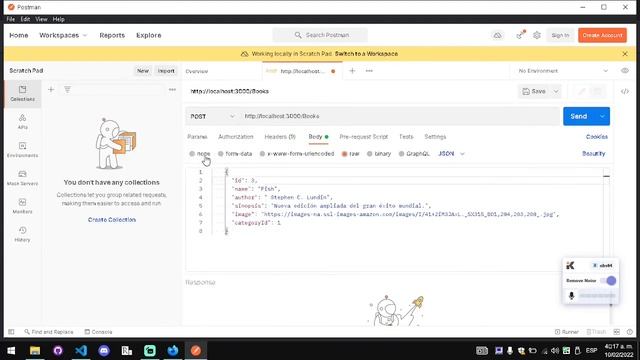Select the binary body type radio
640x360 pixels.
point(369,154)
